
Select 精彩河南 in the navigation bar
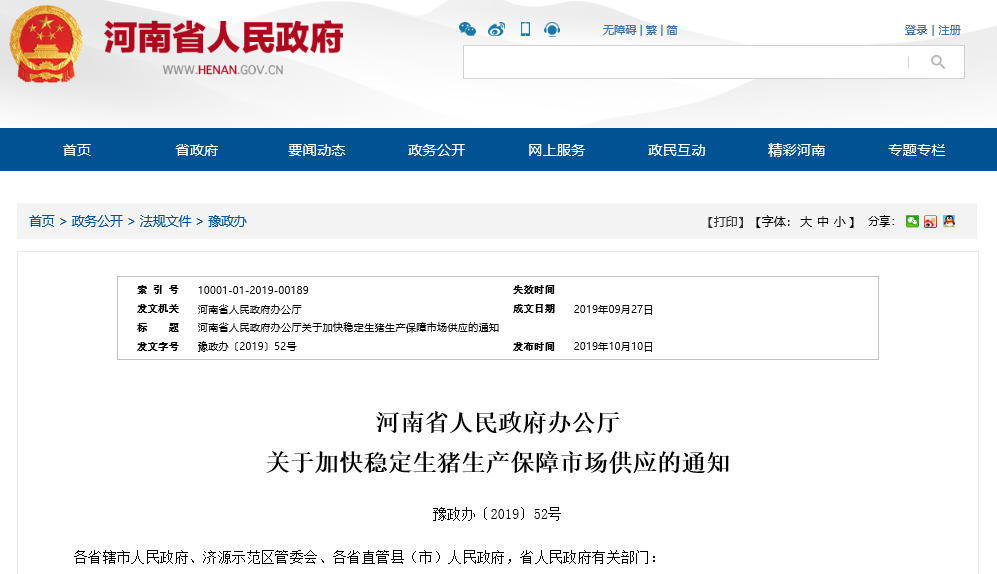(797, 150)
